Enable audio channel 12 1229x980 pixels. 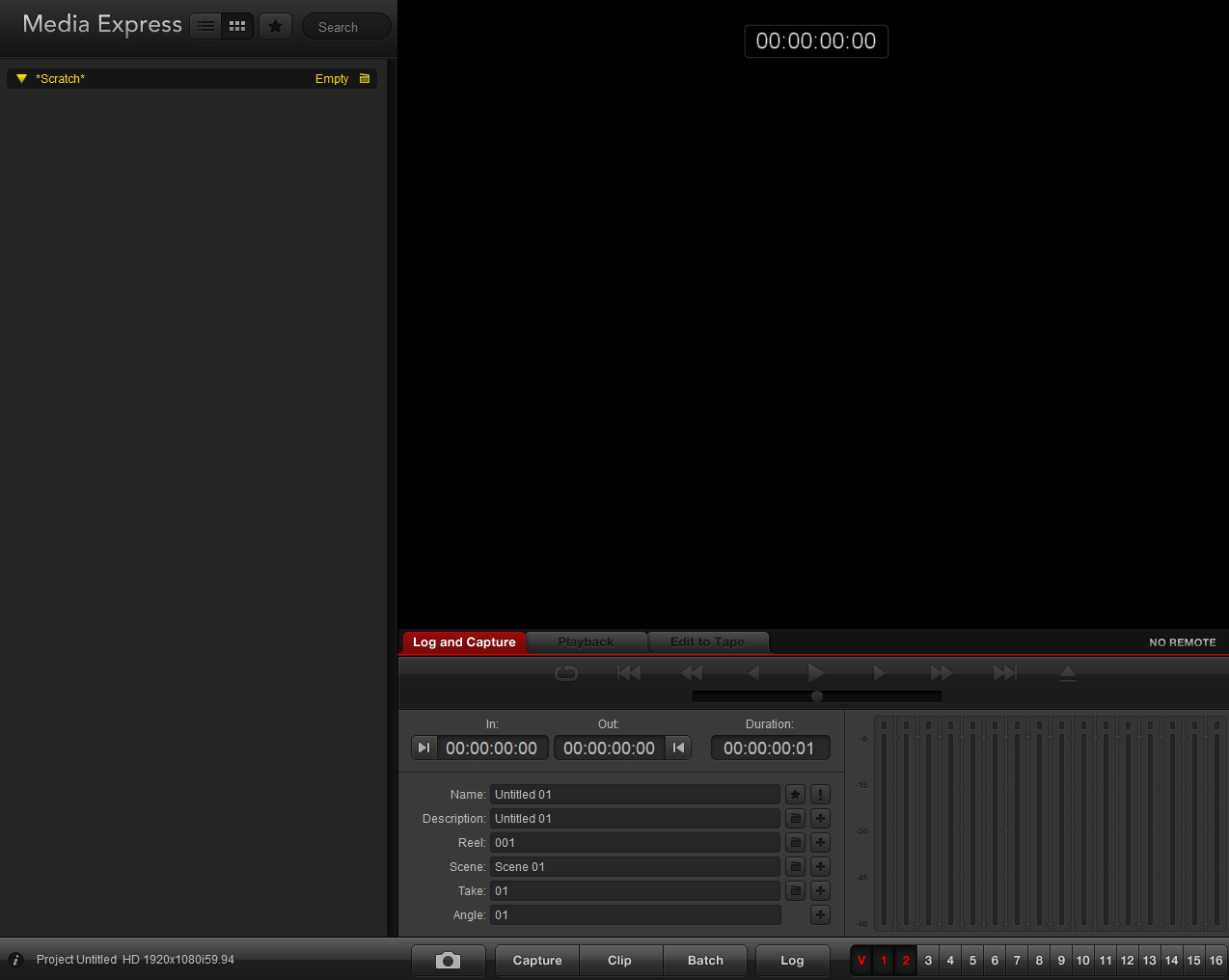point(1128,961)
